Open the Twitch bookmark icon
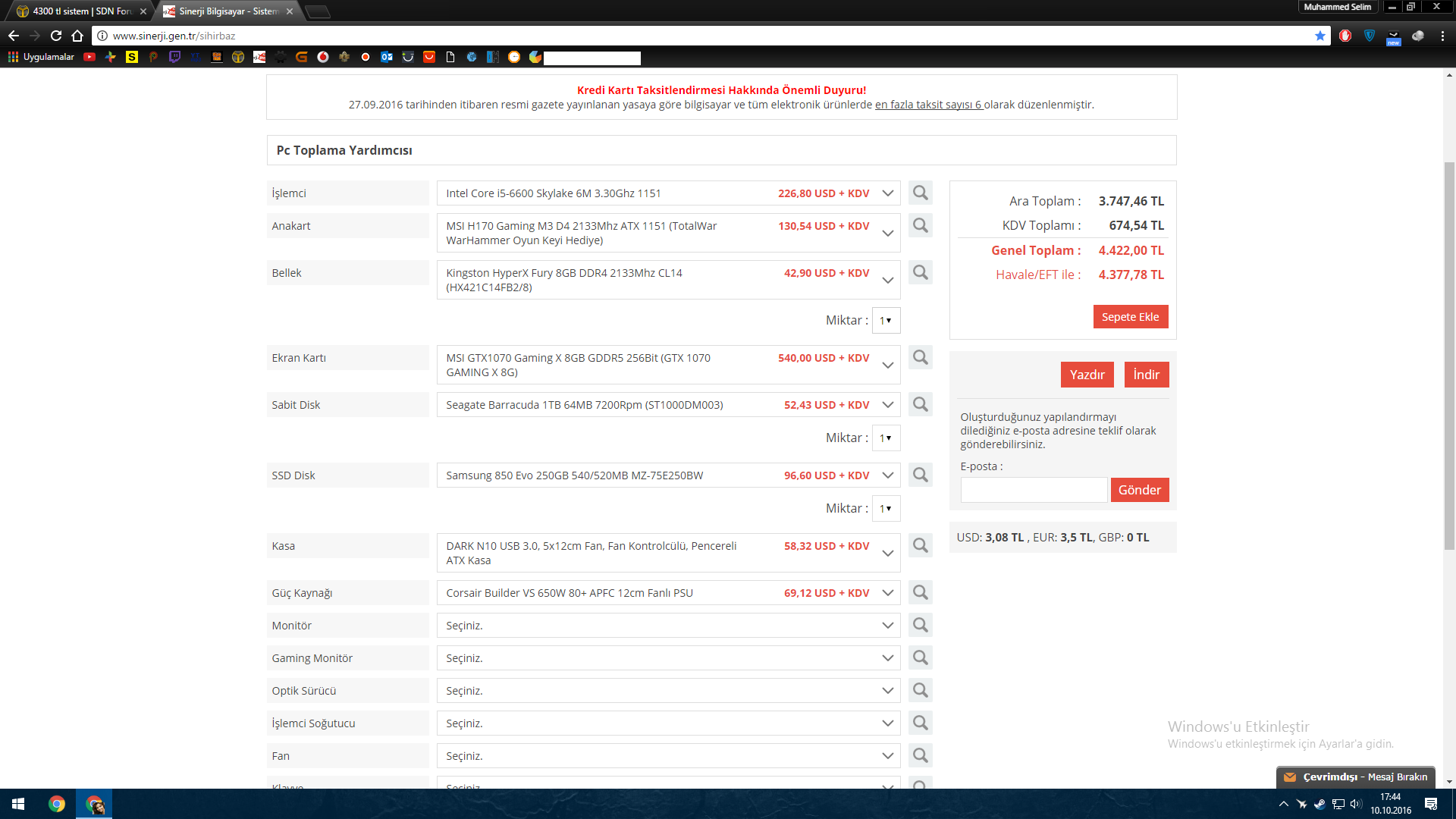Image resolution: width=1456 pixels, height=819 pixels. point(174,57)
